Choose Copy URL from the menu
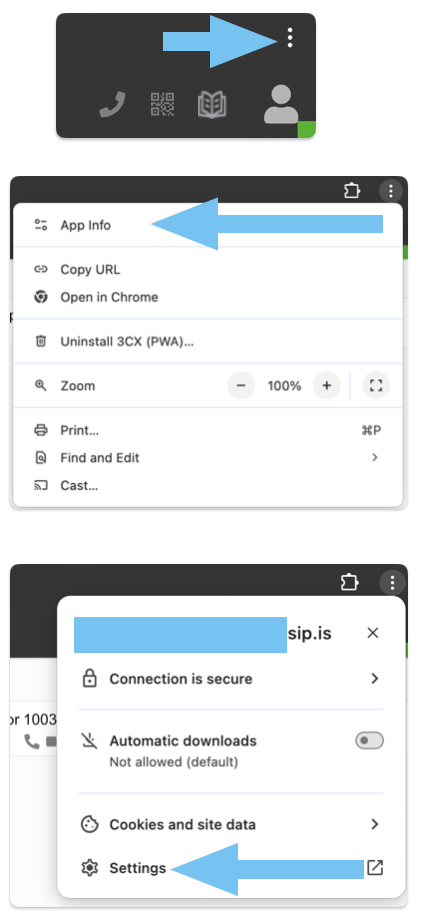This screenshot has width=424, height=916. pyautogui.click(x=207, y=269)
